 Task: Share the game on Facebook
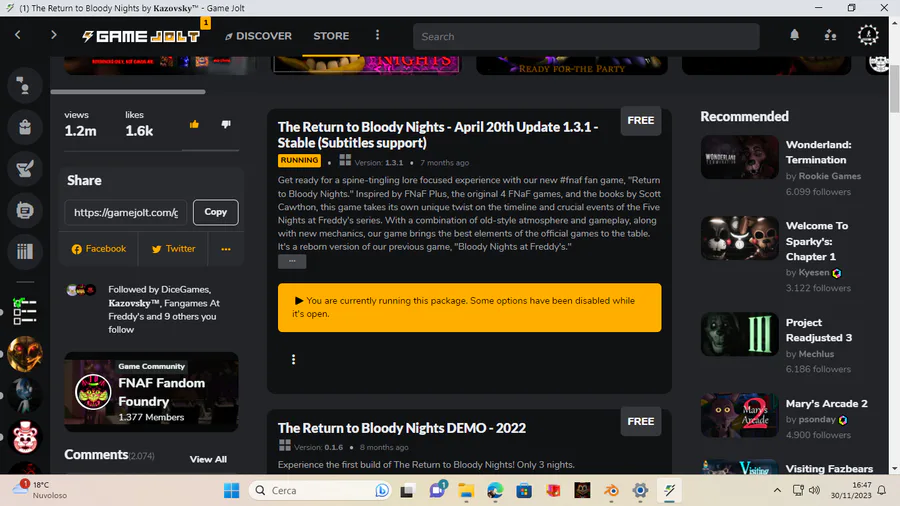tap(99, 249)
